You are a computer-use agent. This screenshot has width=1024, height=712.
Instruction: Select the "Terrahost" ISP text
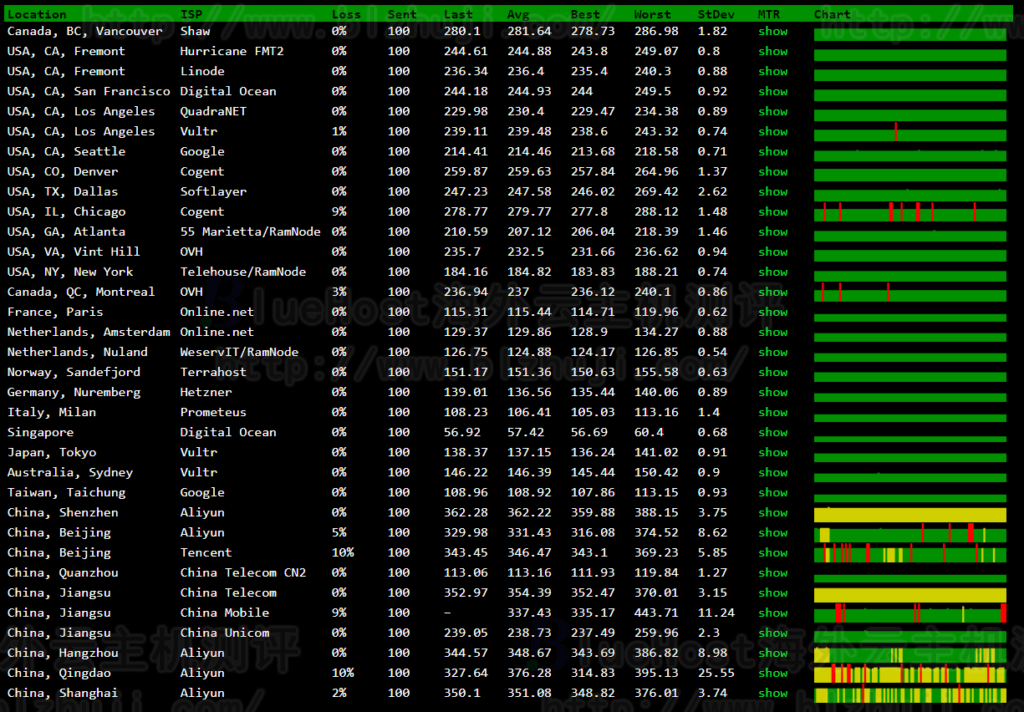(214, 372)
